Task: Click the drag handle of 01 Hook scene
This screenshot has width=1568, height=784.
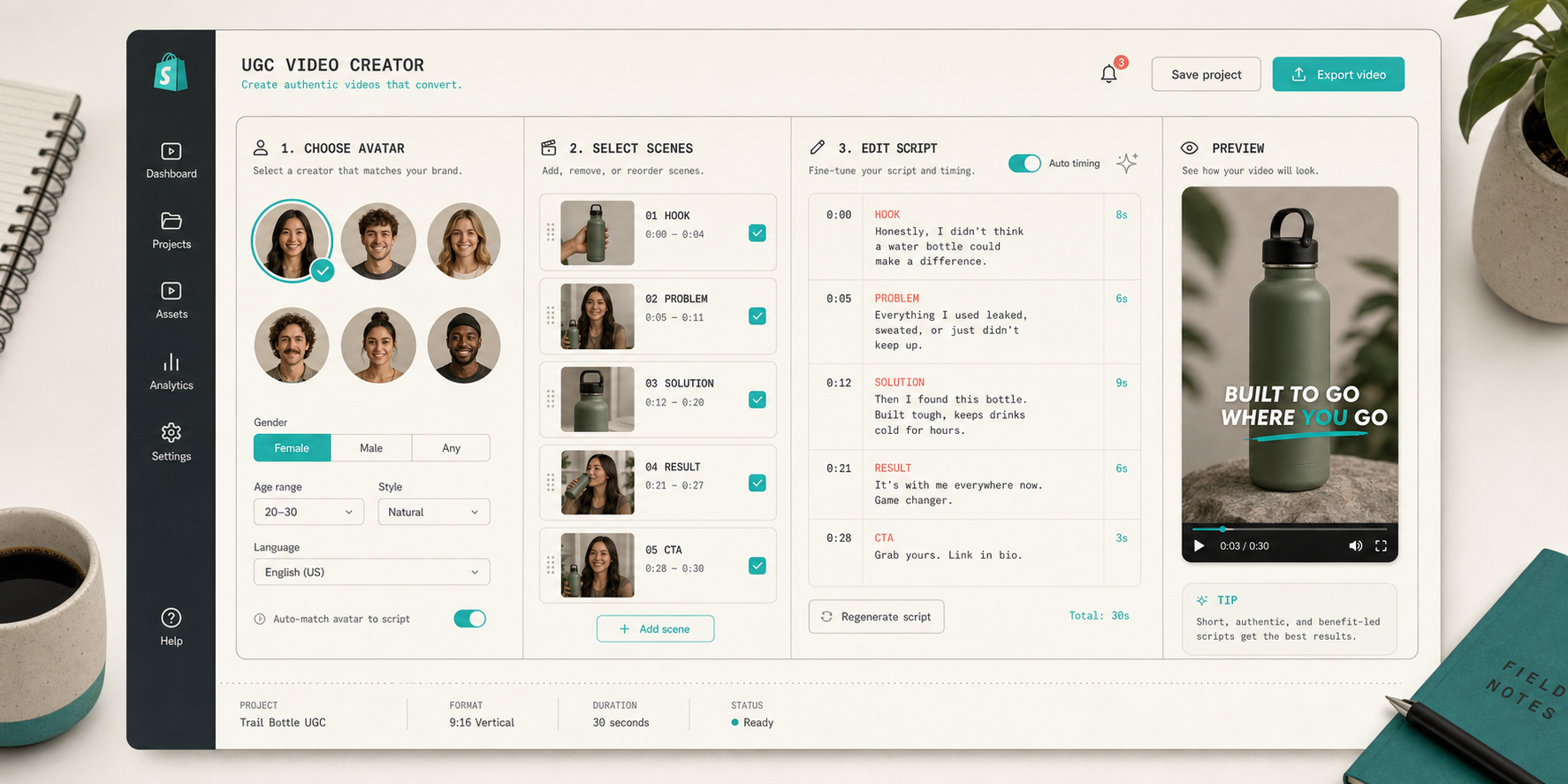Action: coord(551,232)
